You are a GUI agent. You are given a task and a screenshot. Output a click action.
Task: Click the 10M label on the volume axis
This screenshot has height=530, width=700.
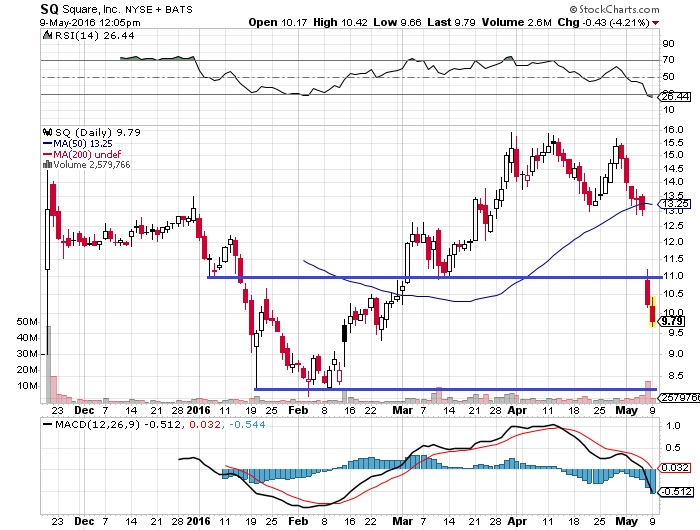(x=27, y=386)
